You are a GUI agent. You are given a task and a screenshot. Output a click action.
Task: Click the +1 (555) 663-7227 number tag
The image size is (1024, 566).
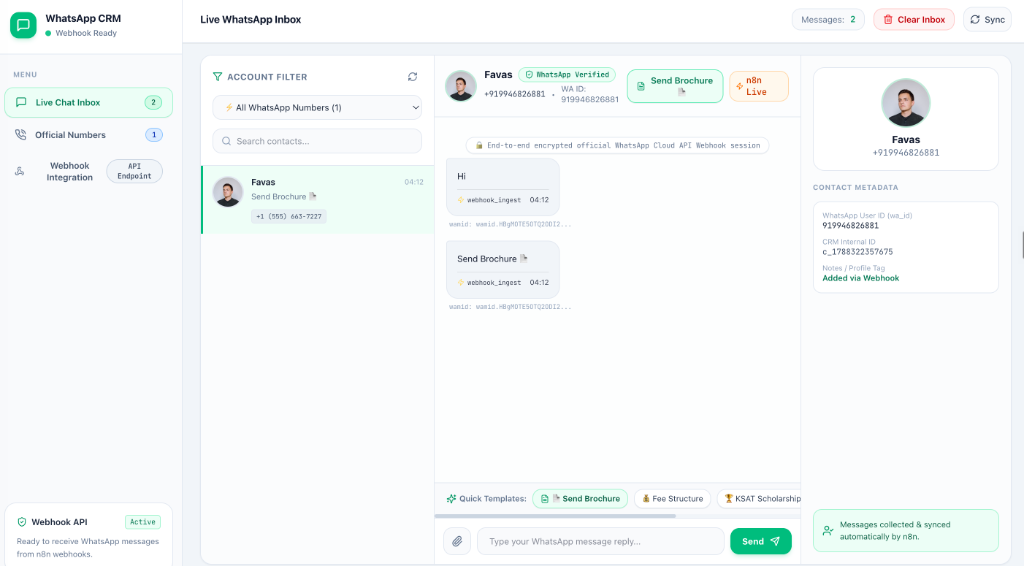(x=289, y=216)
